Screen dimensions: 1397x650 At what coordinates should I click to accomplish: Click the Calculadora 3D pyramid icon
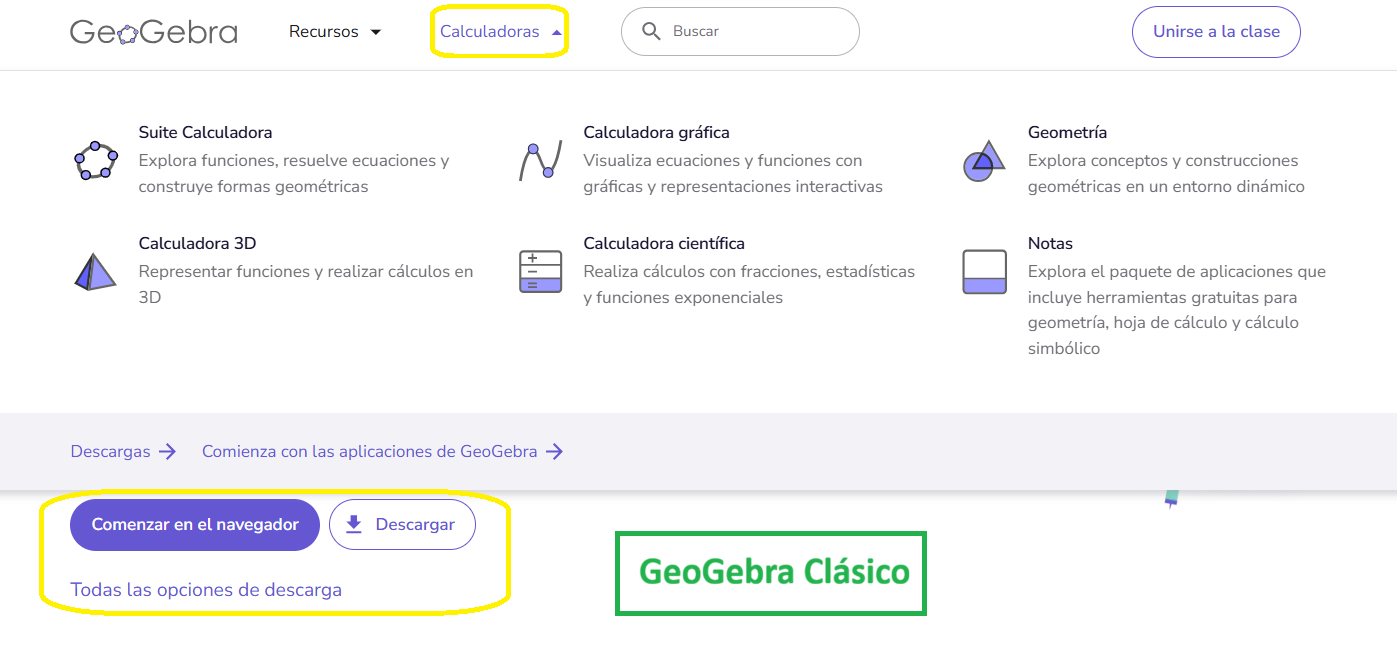96,271
